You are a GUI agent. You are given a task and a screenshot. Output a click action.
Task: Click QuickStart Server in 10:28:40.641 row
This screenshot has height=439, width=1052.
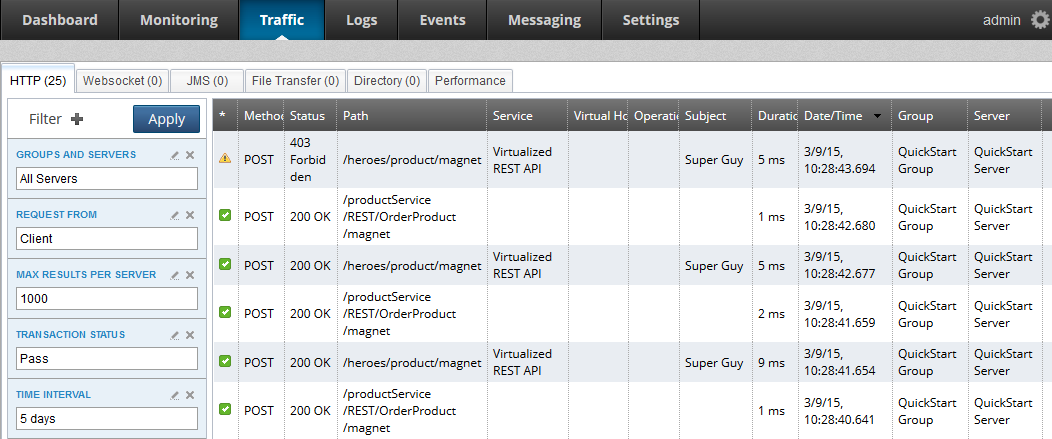click(x=1002, y=411)
